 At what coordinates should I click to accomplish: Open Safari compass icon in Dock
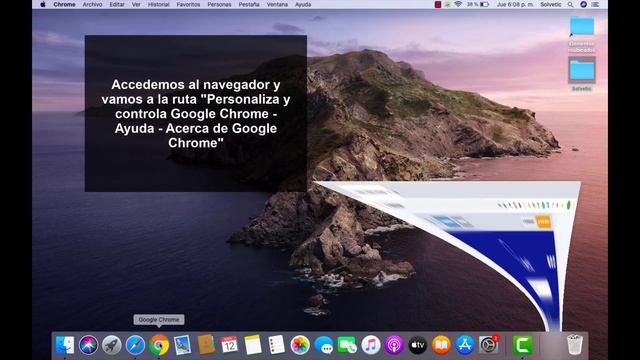coord(136,345)
